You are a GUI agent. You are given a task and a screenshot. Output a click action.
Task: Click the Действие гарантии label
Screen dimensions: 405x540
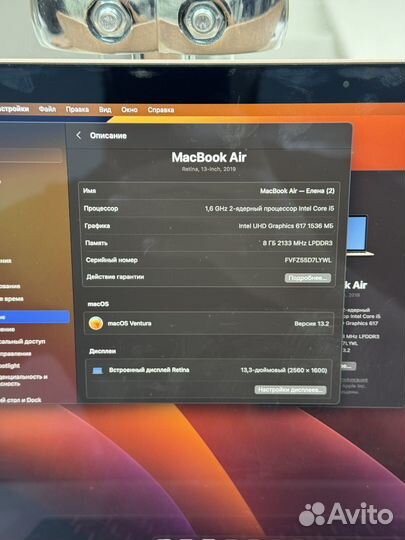[x=115, y=277]
